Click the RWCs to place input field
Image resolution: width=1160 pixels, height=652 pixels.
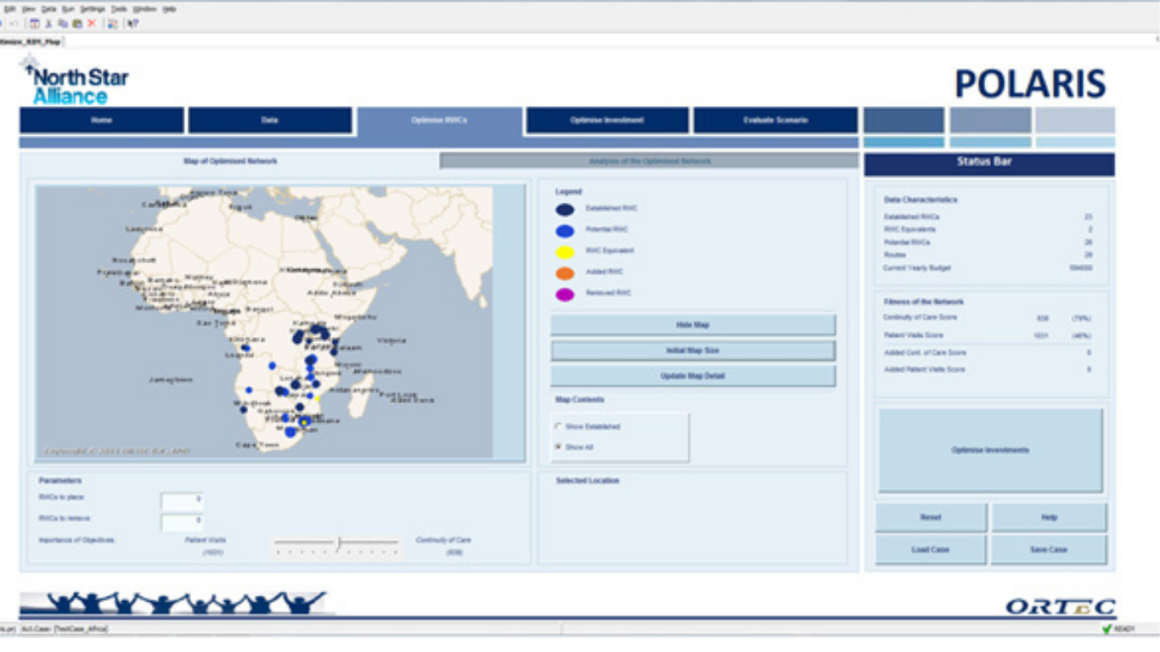[182, 500]
